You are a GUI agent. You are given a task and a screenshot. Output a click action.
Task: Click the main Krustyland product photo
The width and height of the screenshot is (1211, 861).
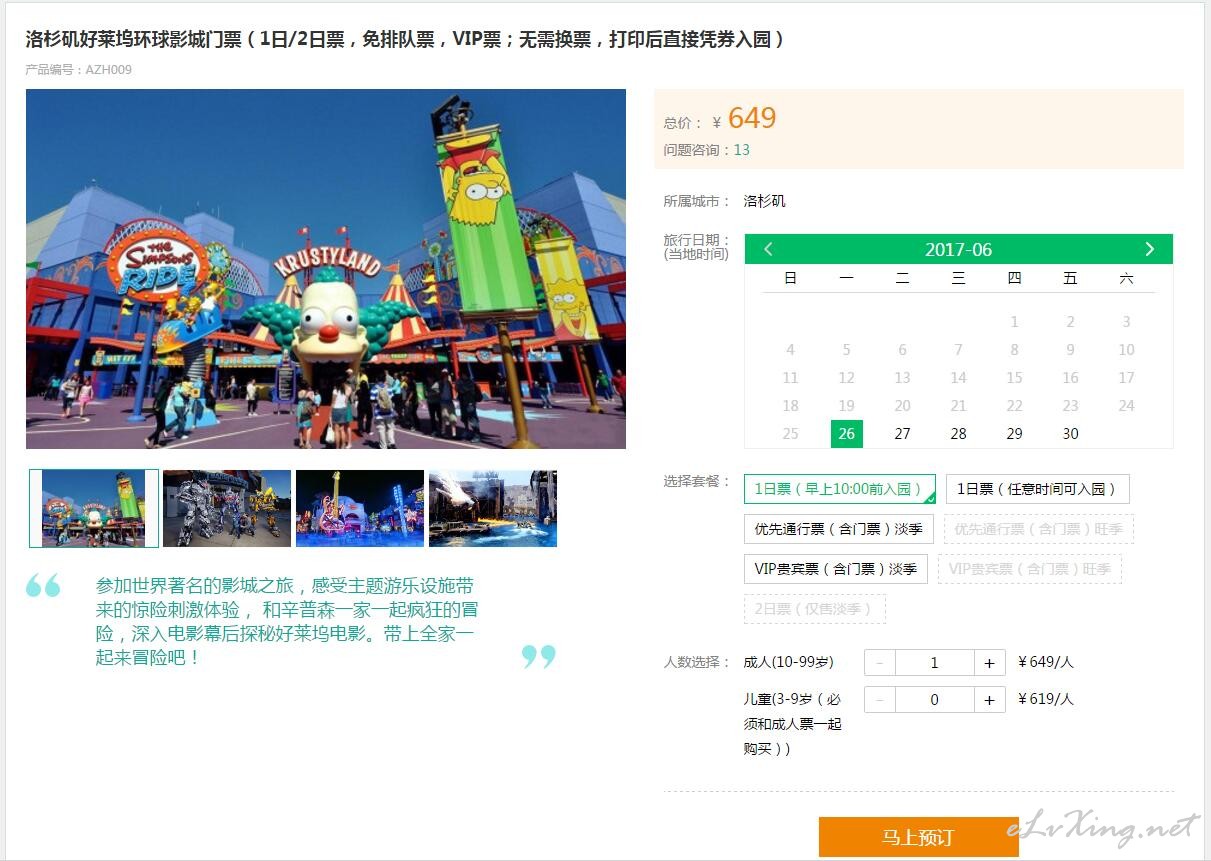(326, 269)
